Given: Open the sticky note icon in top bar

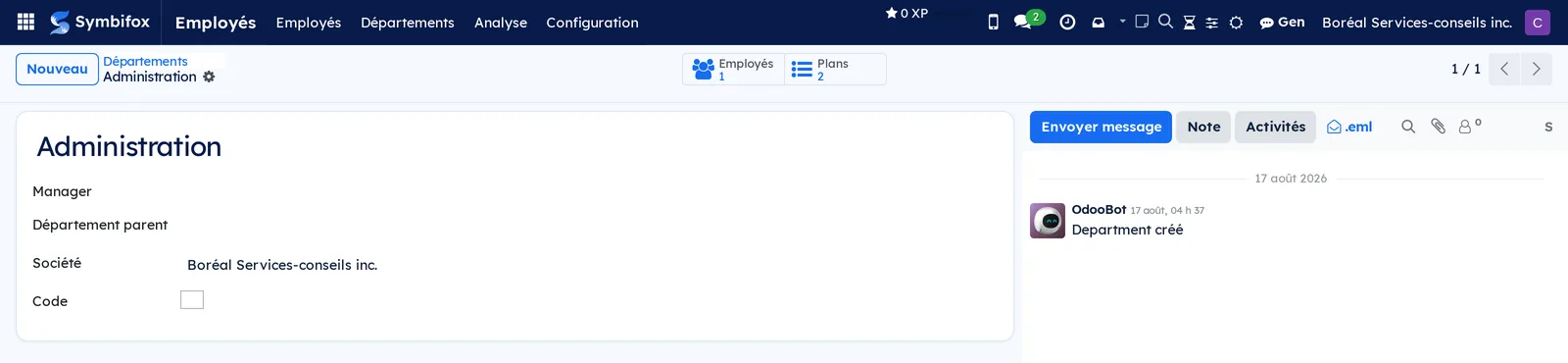Looking at the screenshot, I should tap(1142, 21).
